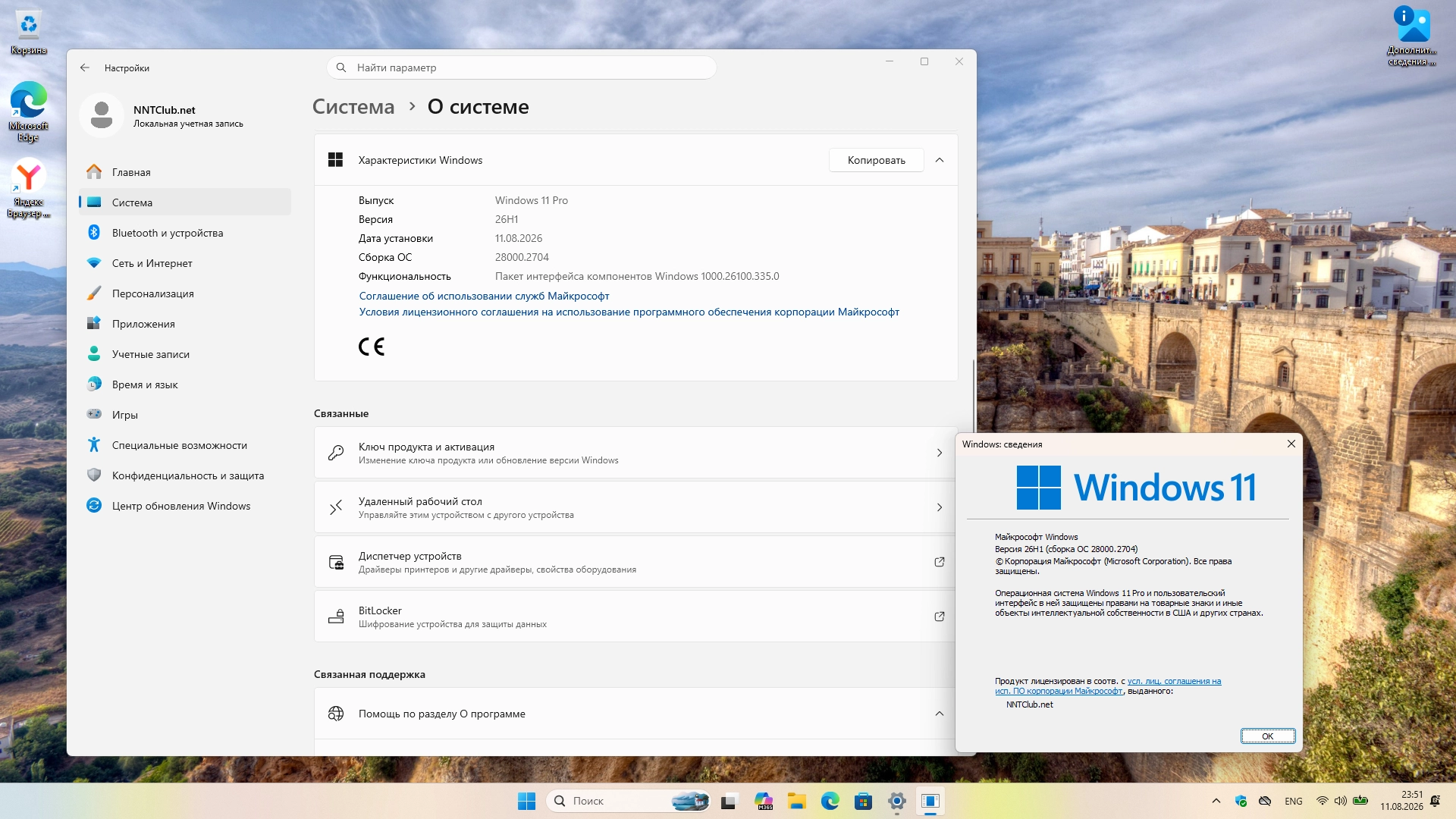This screenshot has height=819, width=1456.
Task: Click the build number 28000.2704 value
Action: (522, 257)
